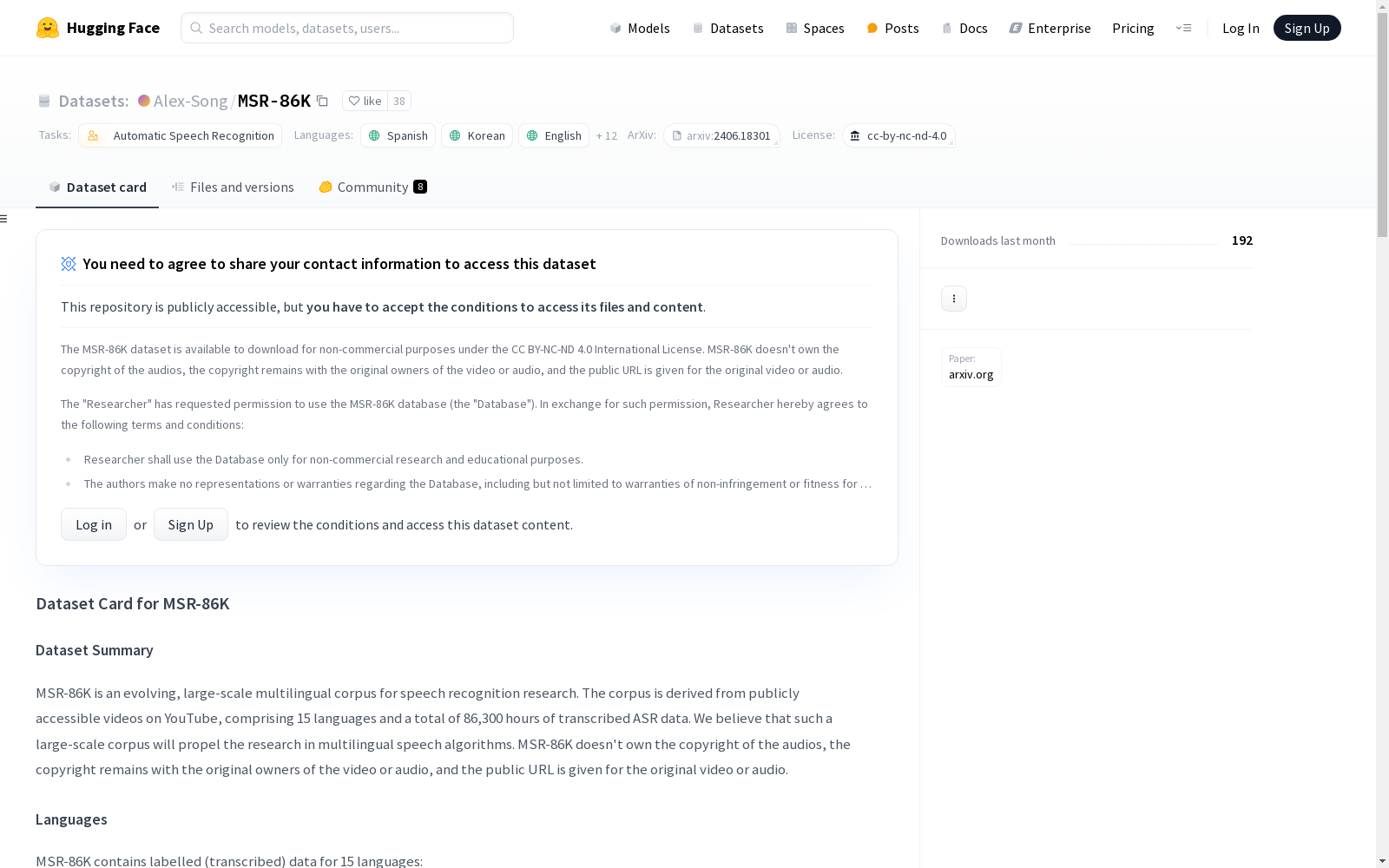Click the Alex-Song avatar icon
Screen dimensions: 1389x868
click(144, 101)
